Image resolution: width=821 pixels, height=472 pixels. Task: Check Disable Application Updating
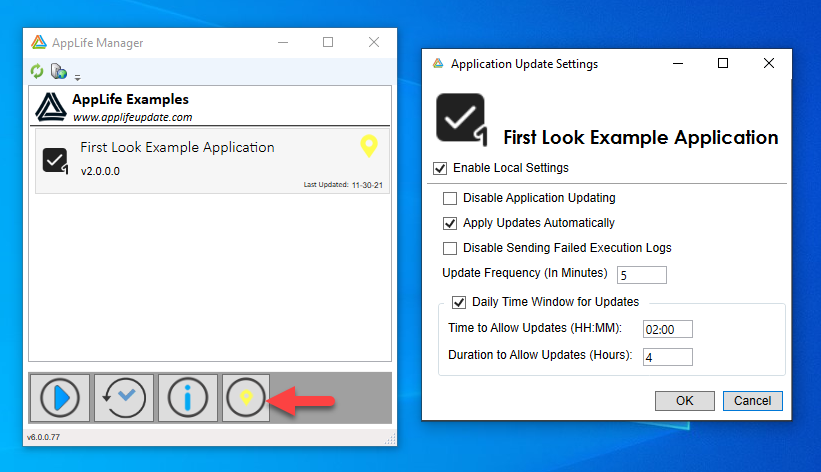click(x=450, y=198)
